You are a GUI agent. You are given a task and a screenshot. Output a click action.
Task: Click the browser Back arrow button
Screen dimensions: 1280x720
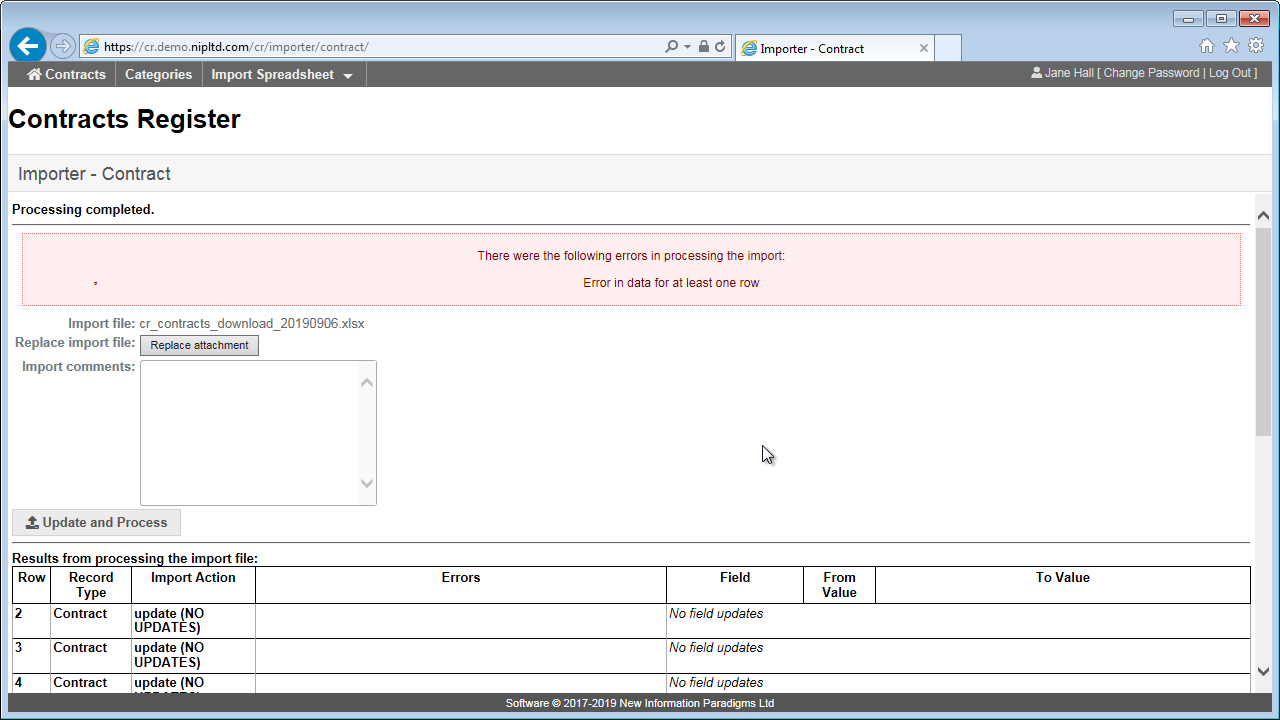pos(28,46)
